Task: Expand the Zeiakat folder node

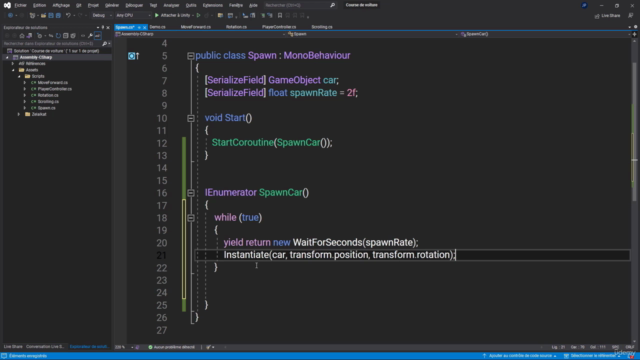Action: coord(19,114)
